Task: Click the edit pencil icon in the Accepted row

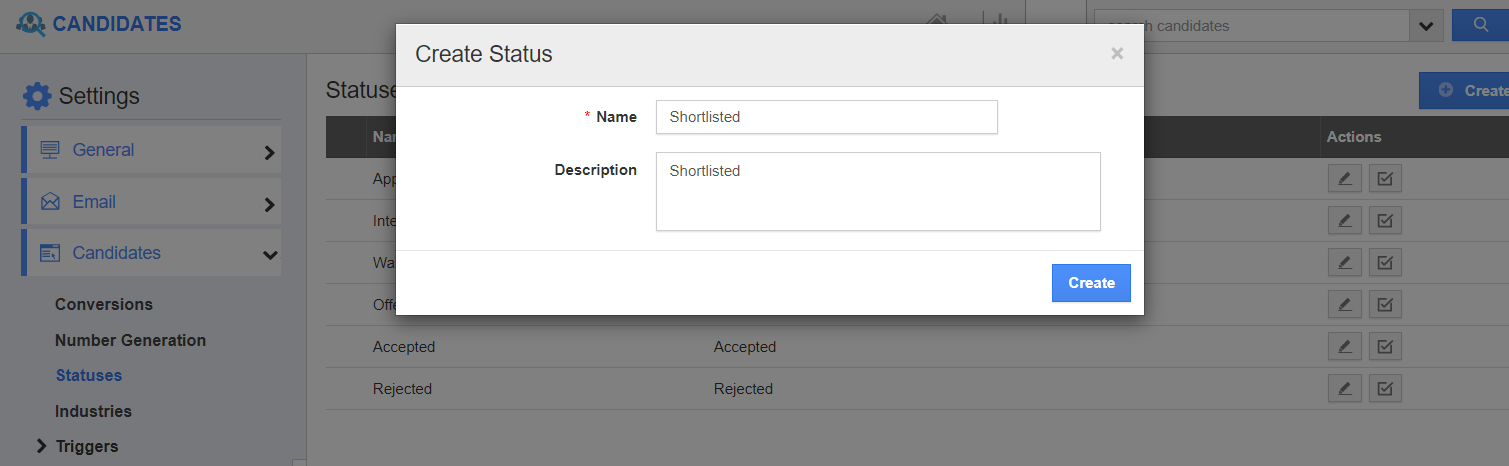Action: [1344, 346]
